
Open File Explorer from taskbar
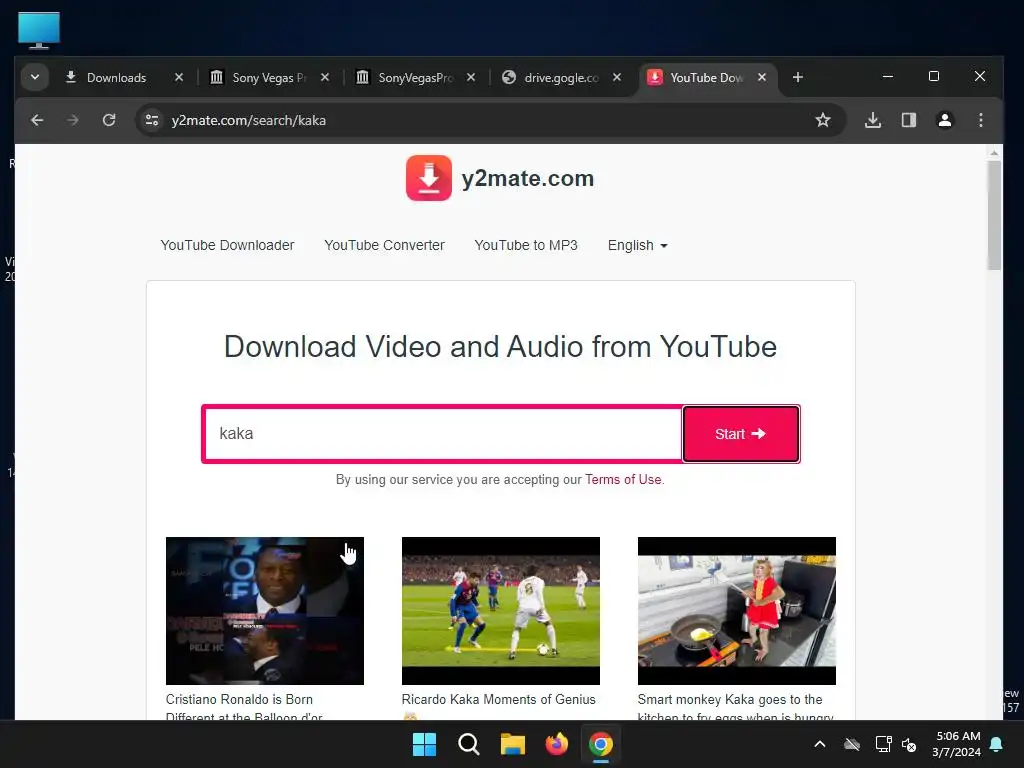pos(513,744)
